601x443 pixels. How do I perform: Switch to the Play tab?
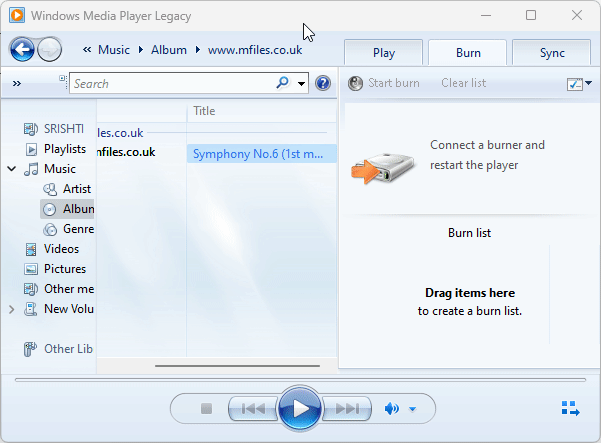(384, 53)
